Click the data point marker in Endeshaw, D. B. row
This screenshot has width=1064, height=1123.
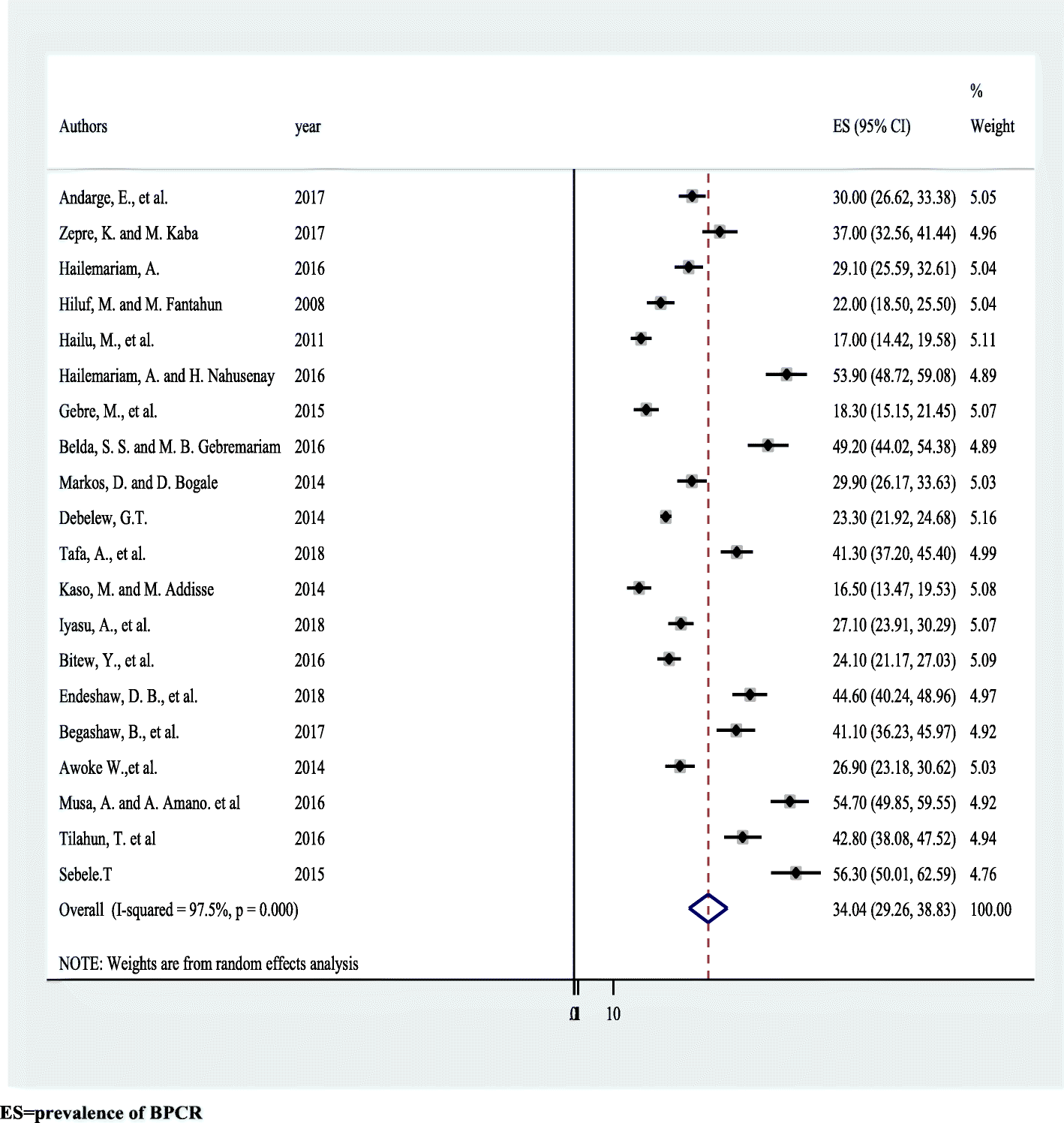[750, 695]
